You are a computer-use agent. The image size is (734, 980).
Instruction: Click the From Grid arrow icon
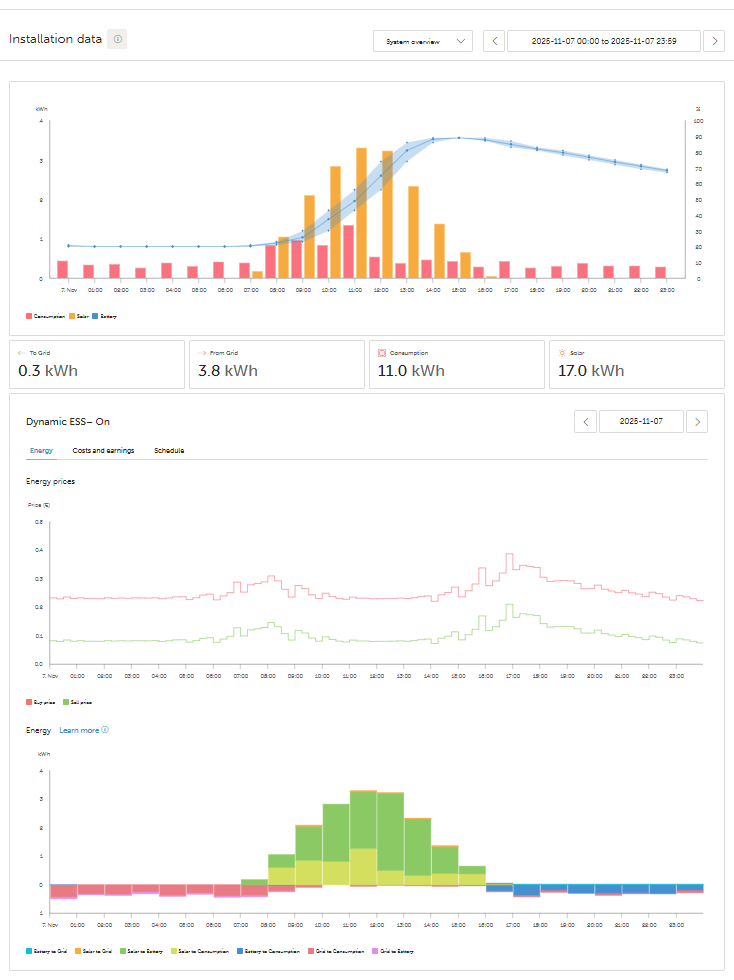(x=202, y=353)
